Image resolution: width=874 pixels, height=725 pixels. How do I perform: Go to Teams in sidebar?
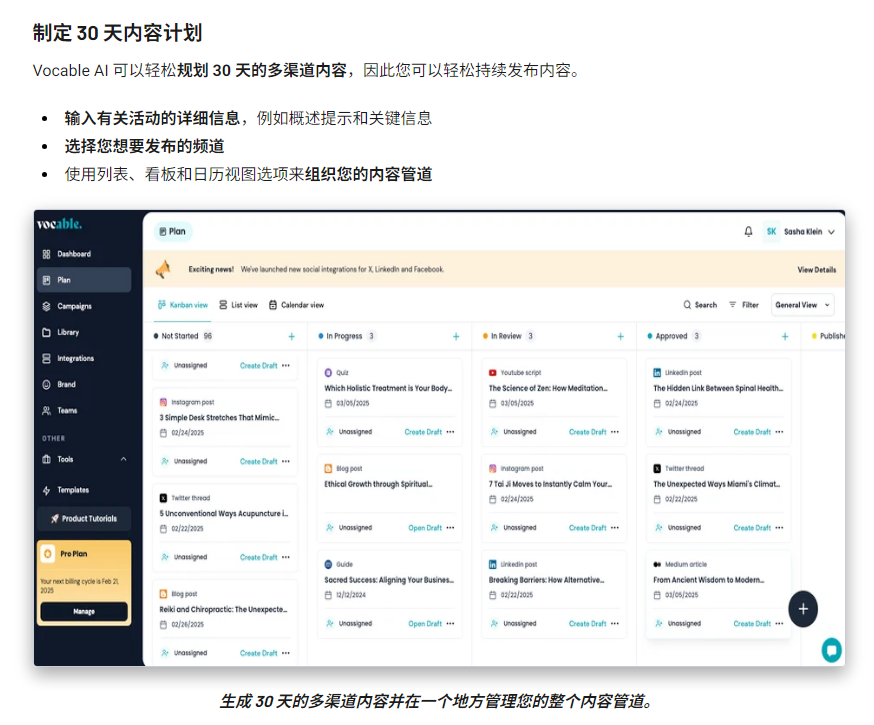[x=67, y=410]
